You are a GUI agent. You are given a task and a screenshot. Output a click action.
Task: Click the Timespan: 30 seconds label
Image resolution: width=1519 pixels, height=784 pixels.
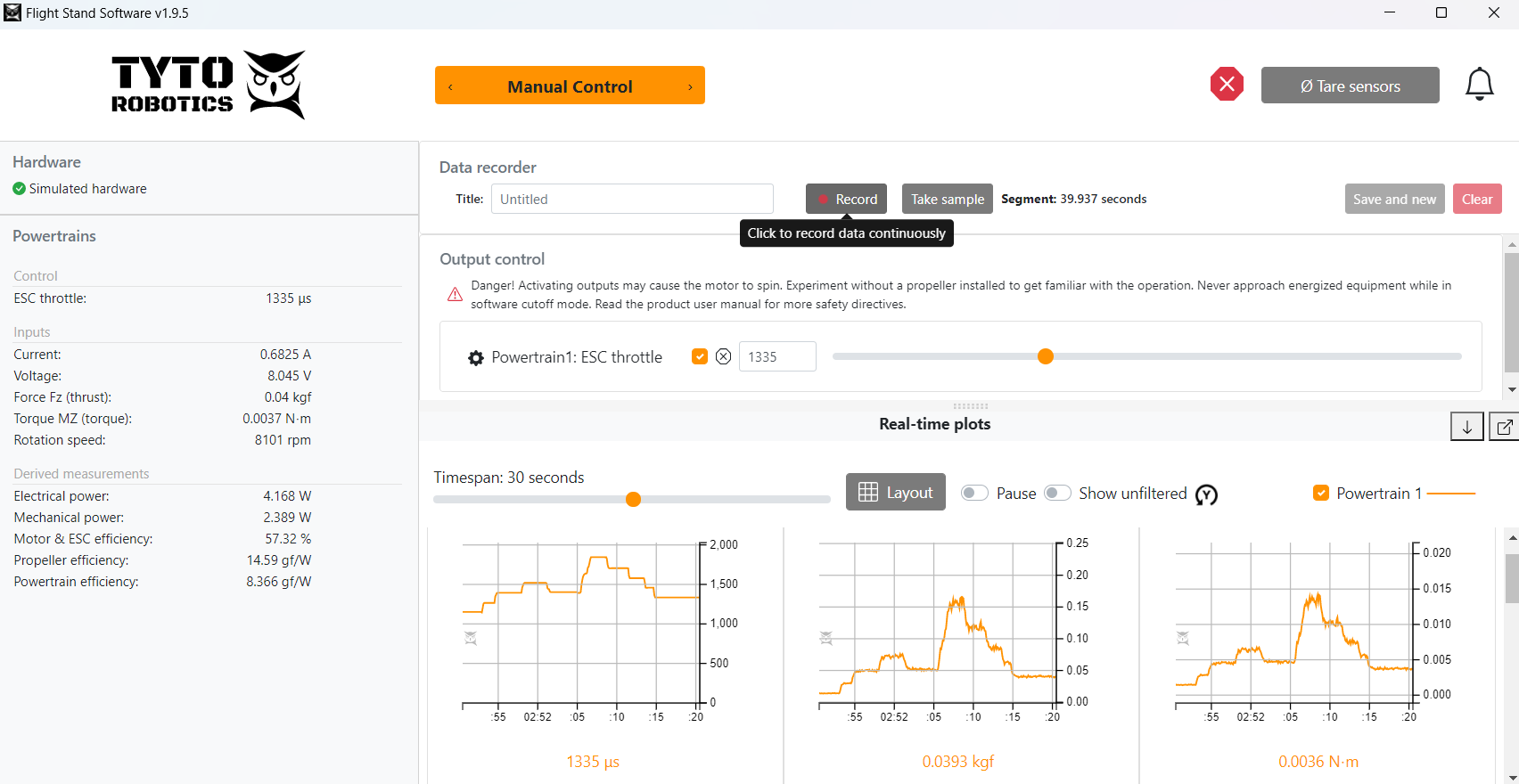point(509,478)
